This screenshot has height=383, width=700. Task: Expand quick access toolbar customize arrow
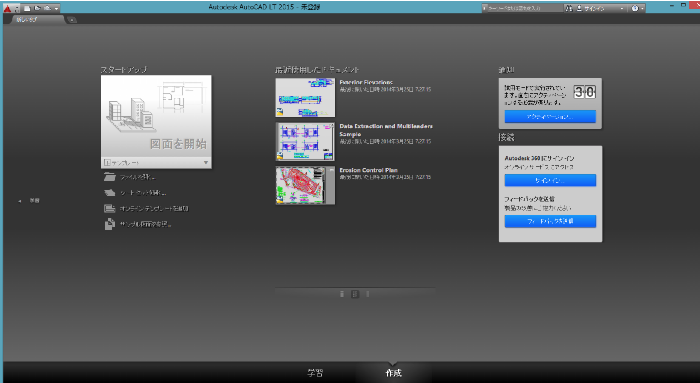pyautogui.click(x=56, y=8)
